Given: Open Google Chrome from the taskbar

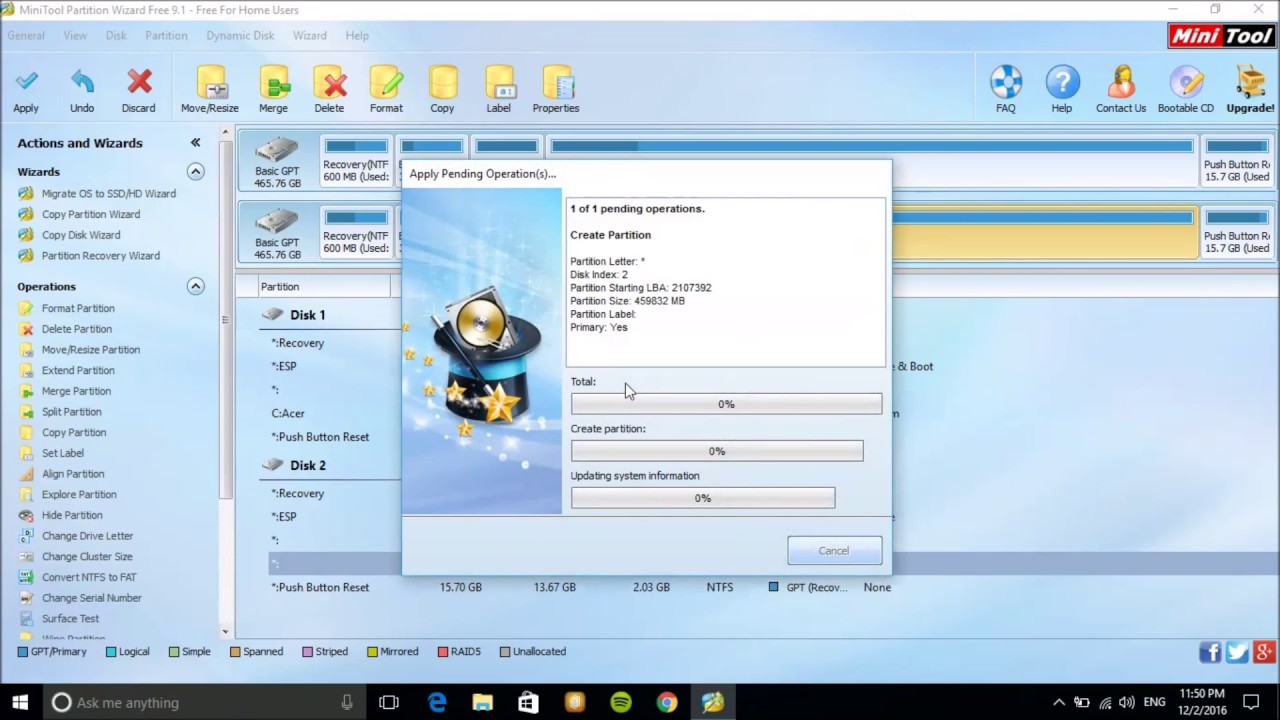Looking at the screenshot, I should point(667,702).
